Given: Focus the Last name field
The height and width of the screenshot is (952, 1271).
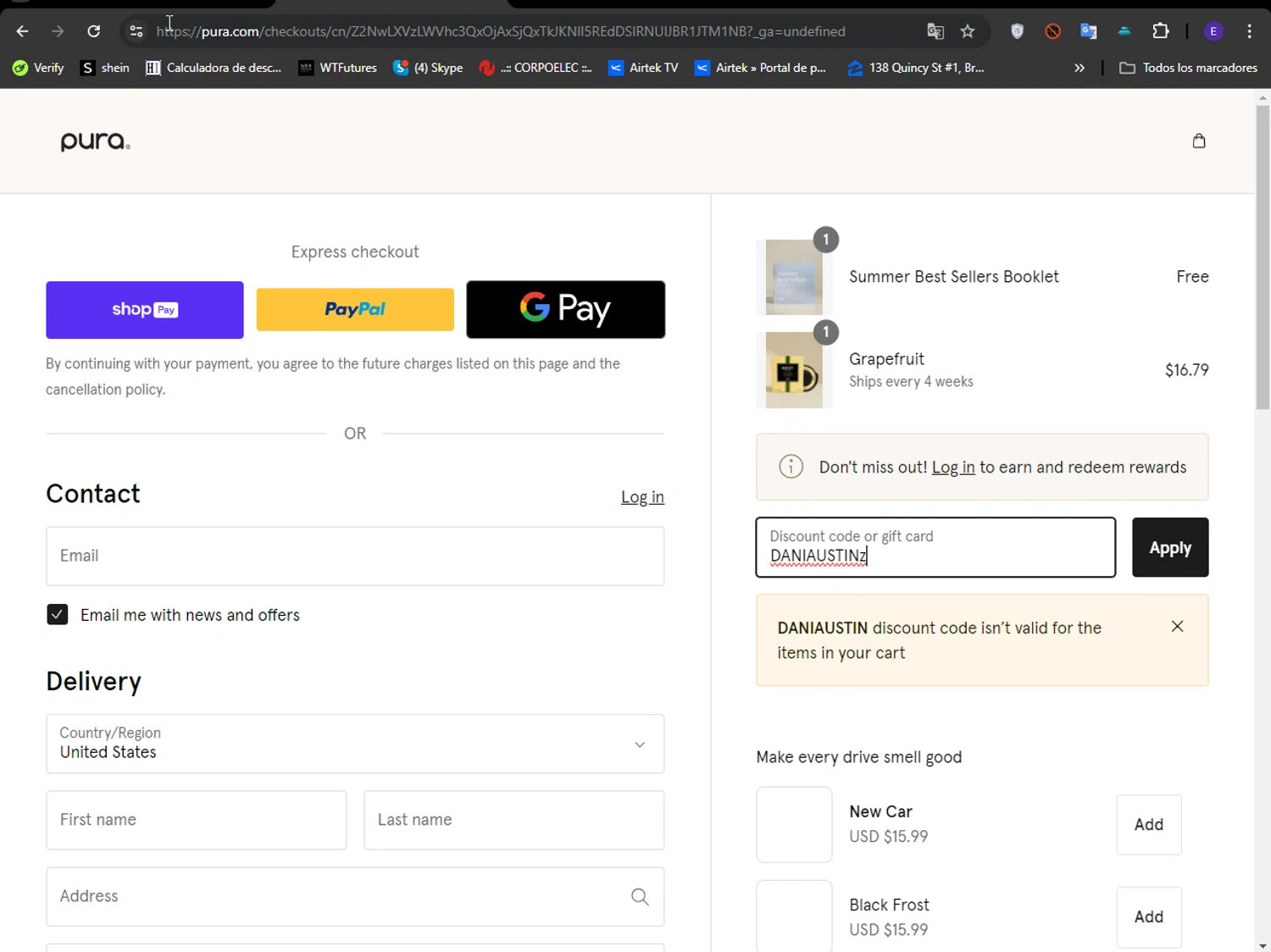Looking at the screenshot, I should [x=514, y=820].
